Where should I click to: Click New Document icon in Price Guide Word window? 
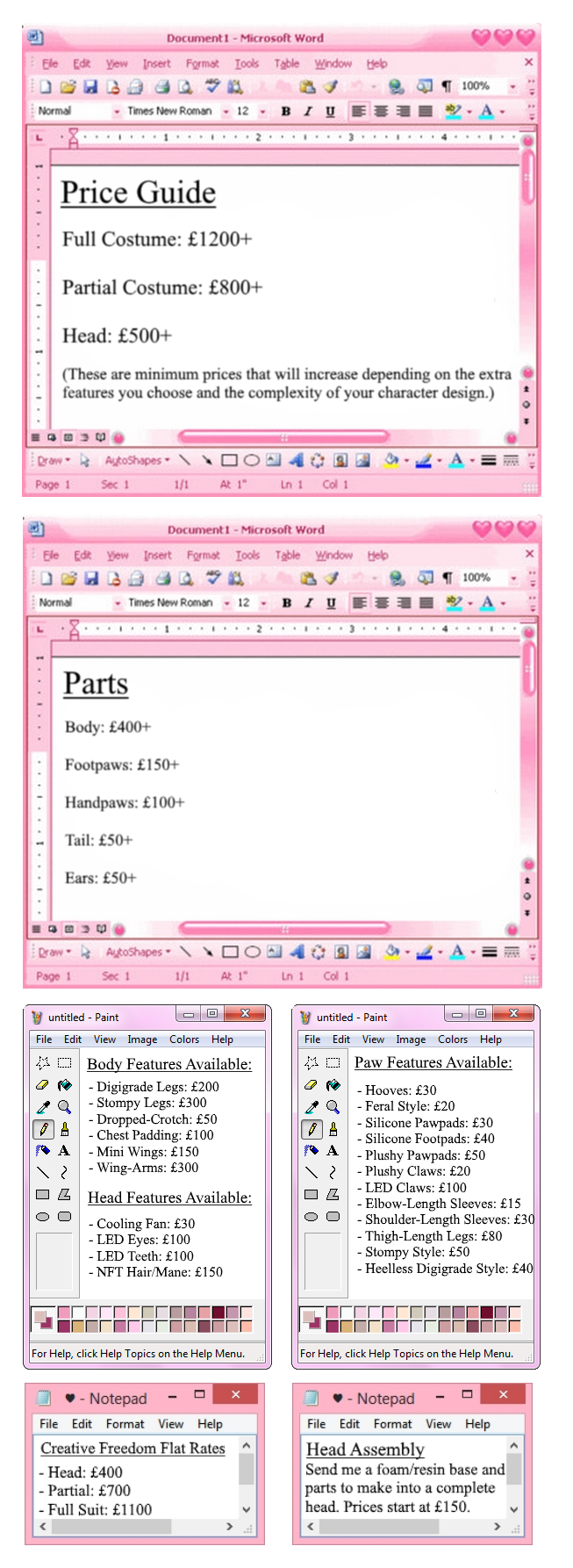(46, 86)
